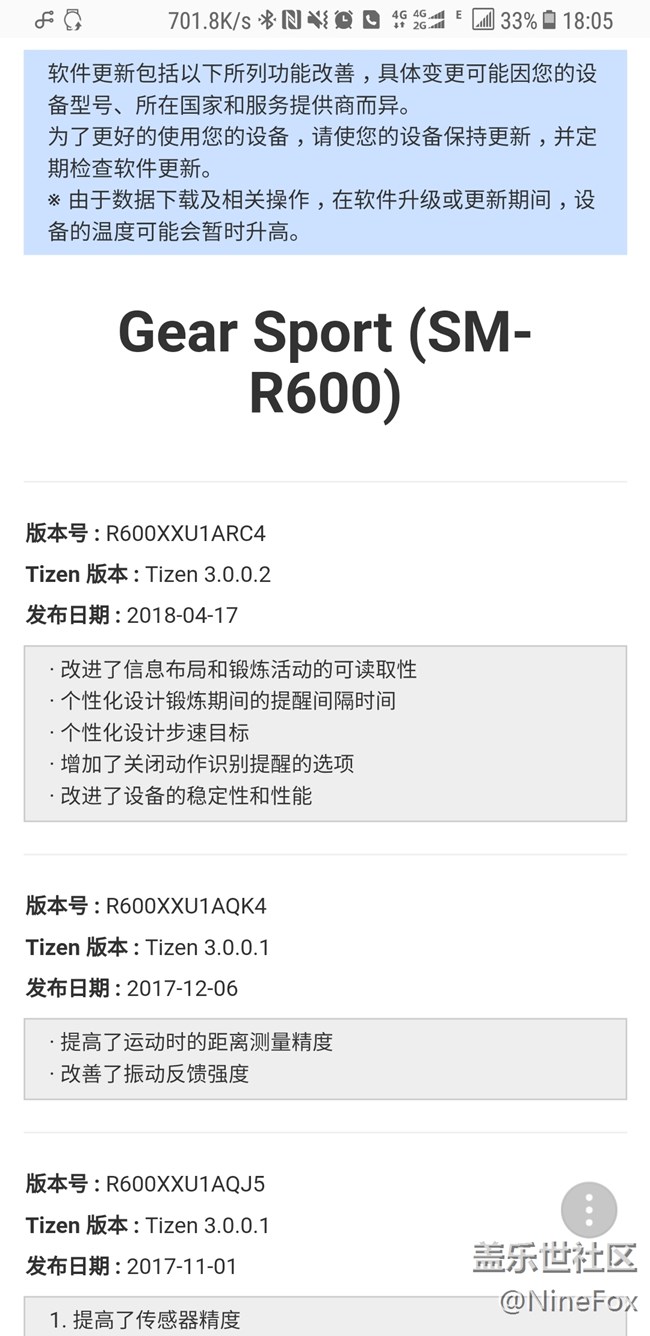Select version number R600XXU1ARC4

[186, 533]
